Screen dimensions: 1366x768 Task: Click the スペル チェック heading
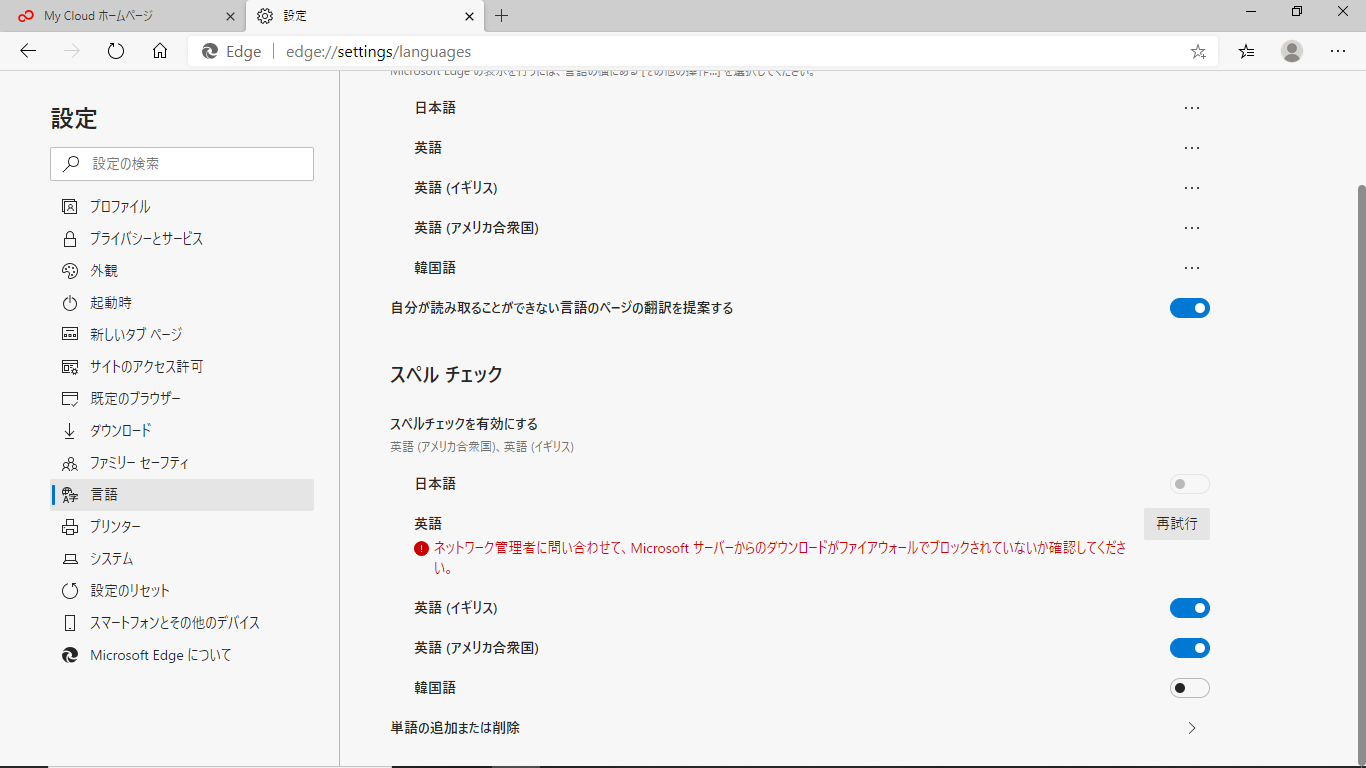coord(446,375)
